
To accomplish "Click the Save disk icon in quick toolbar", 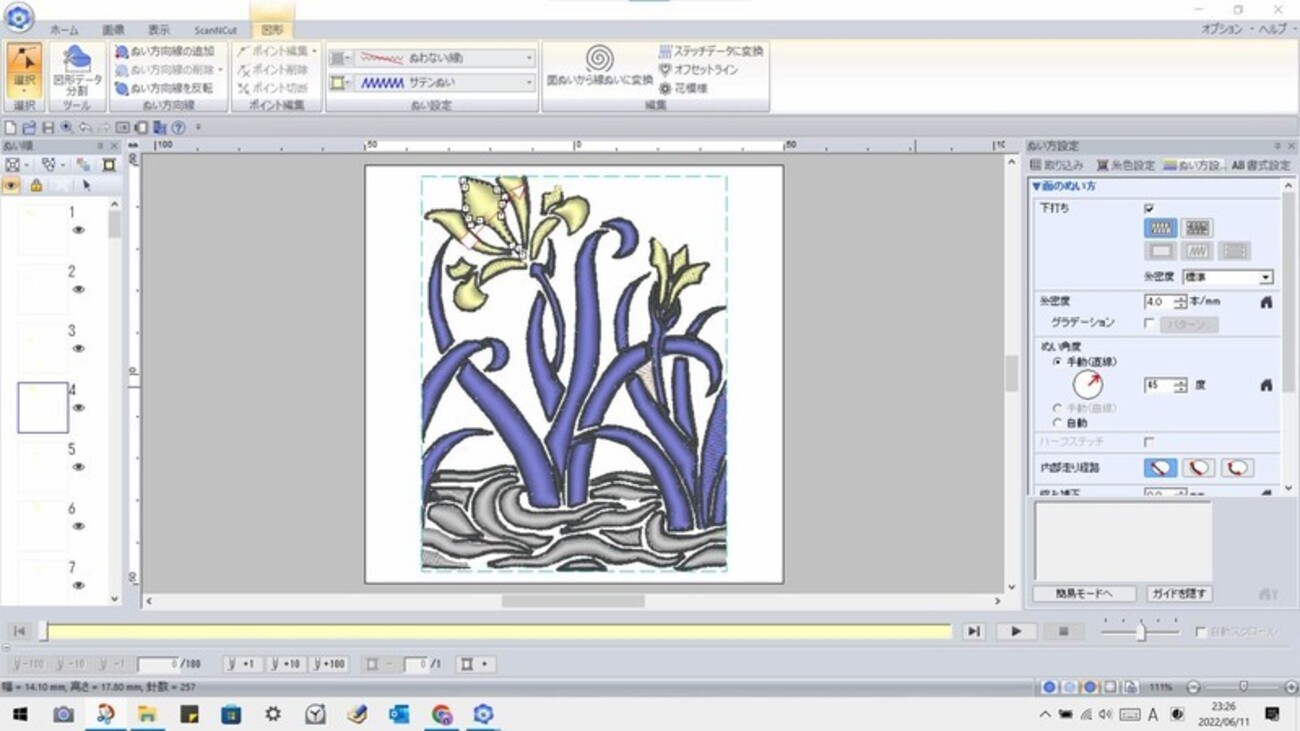I will [x=48, y=128].
